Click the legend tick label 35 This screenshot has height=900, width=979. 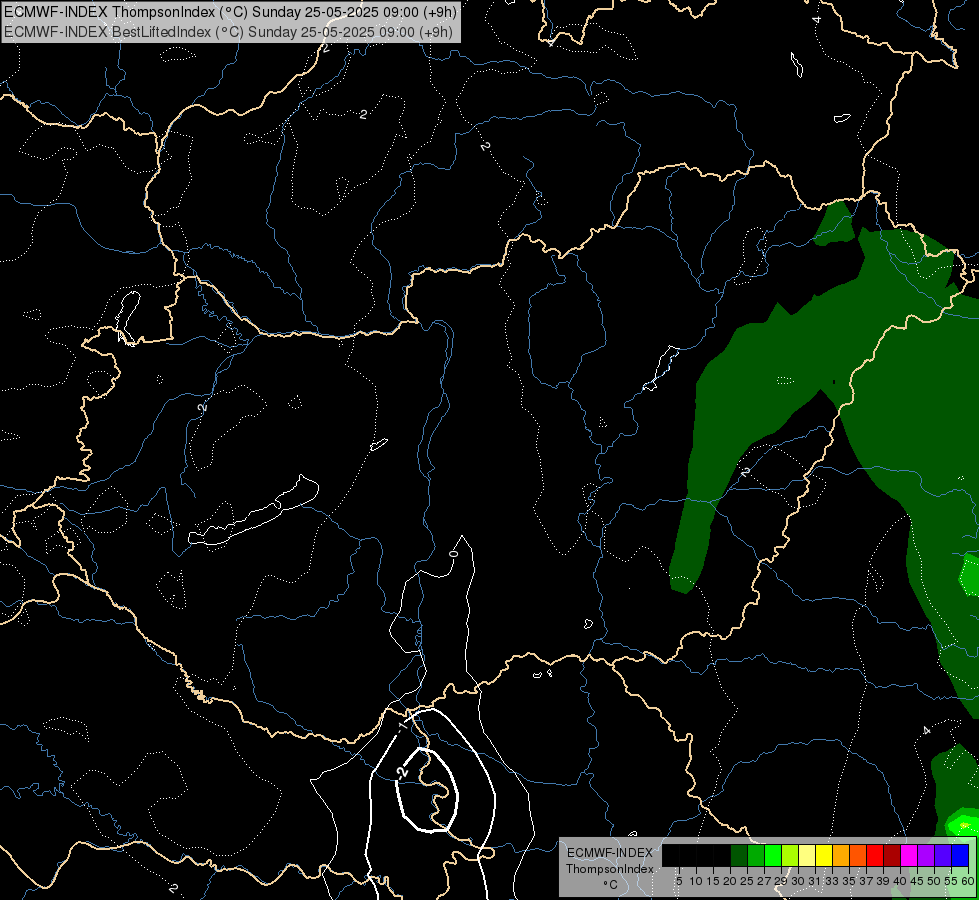[x=850, y=881]
